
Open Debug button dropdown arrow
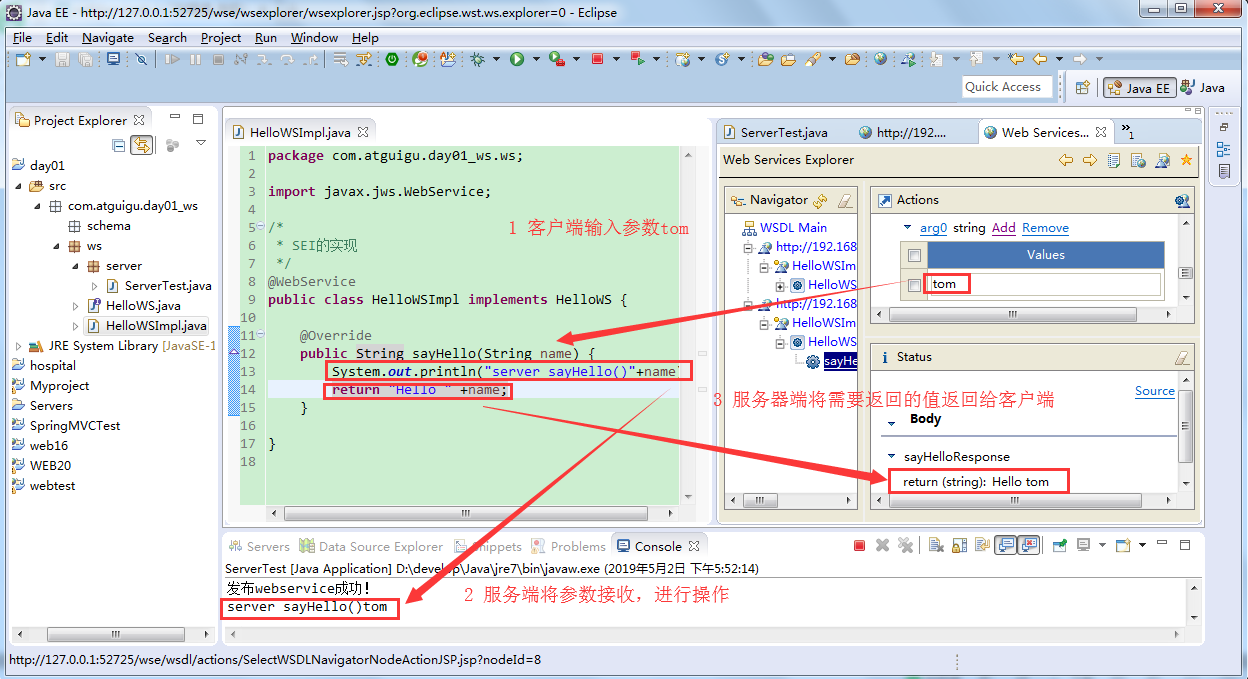(x=496, y=60)
